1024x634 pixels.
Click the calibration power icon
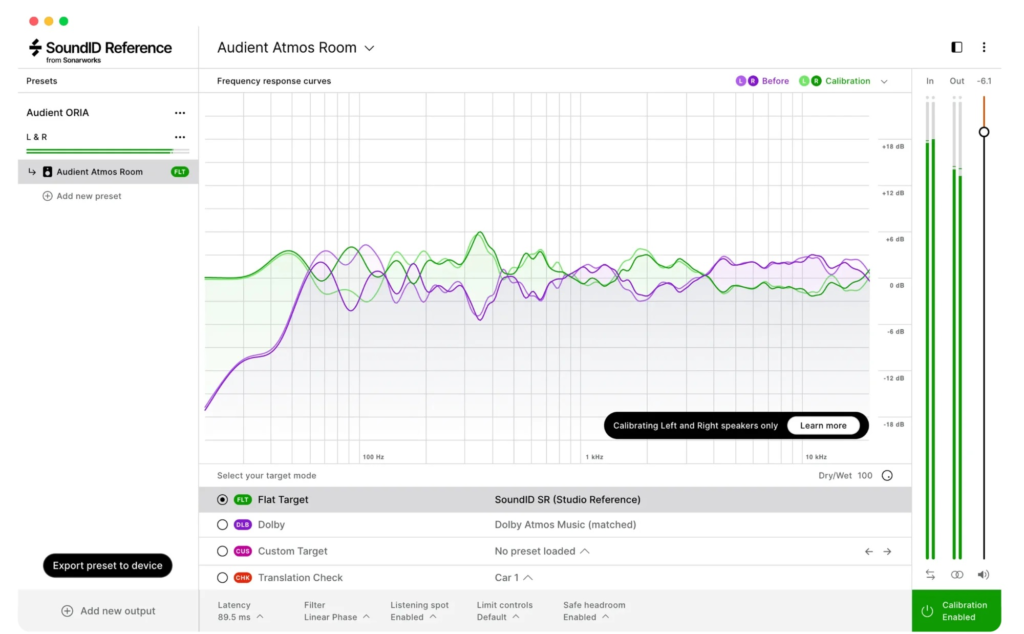927,611
